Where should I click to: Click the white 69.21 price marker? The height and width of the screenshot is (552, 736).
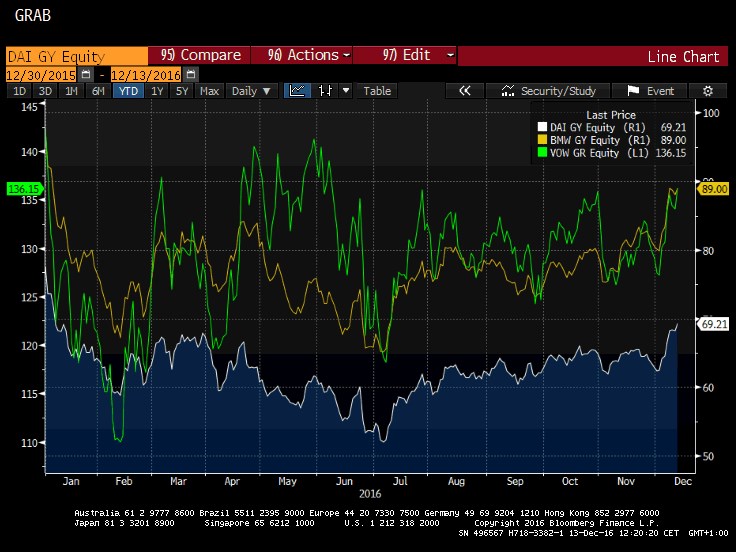(713, 324)
